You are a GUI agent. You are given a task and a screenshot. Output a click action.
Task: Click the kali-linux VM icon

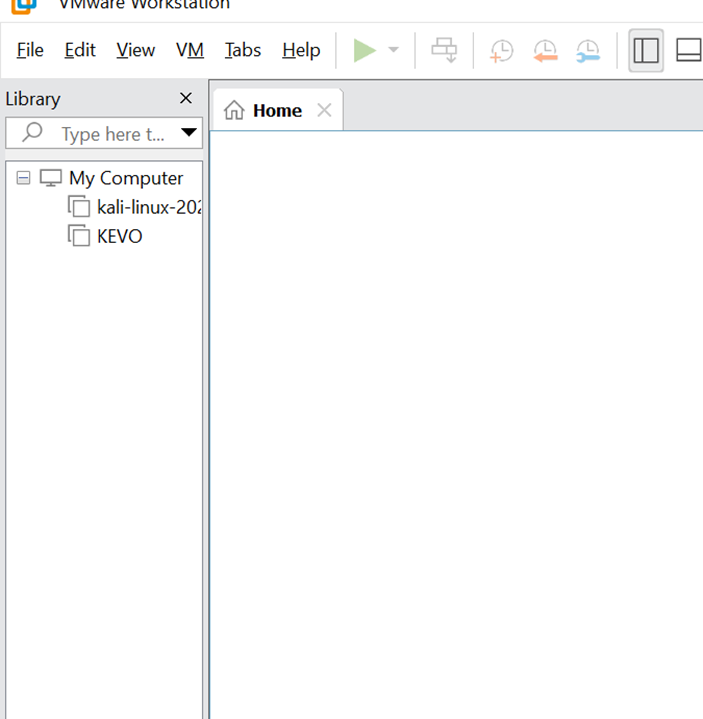pos(79,206)
